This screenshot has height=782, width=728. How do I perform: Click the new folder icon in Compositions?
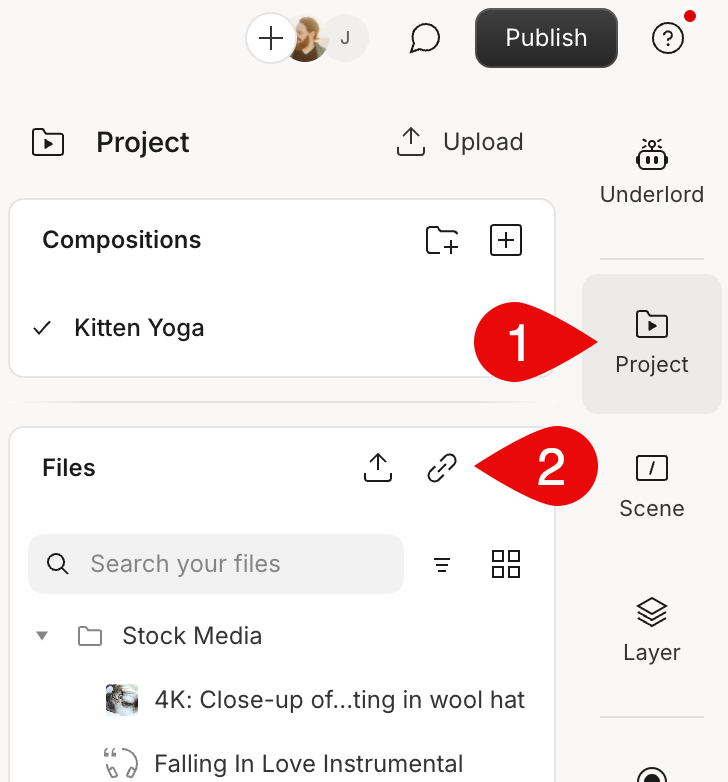(442, 240)
